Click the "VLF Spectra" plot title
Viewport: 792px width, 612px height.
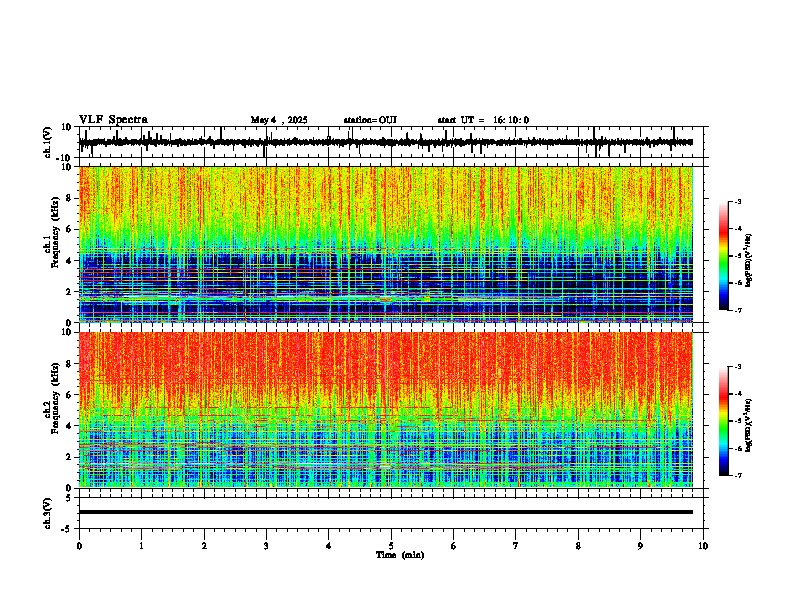click(113, 120)
